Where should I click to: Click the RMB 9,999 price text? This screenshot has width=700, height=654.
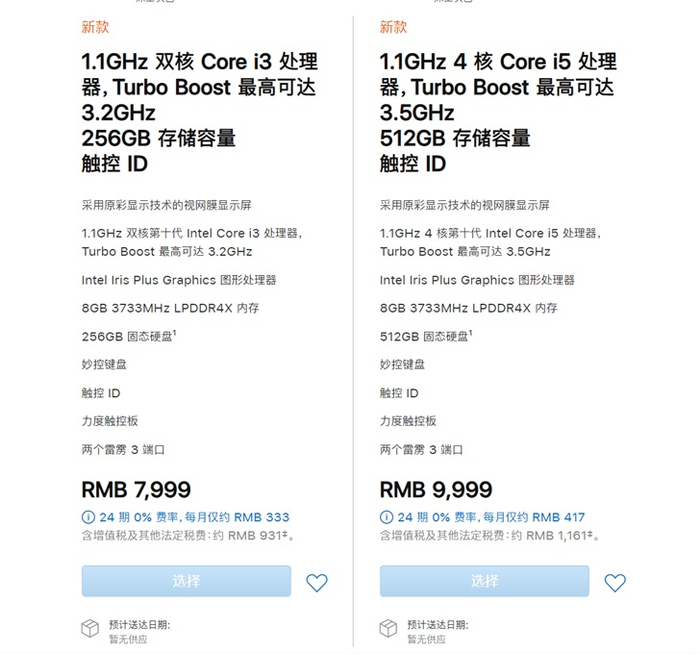436,490
